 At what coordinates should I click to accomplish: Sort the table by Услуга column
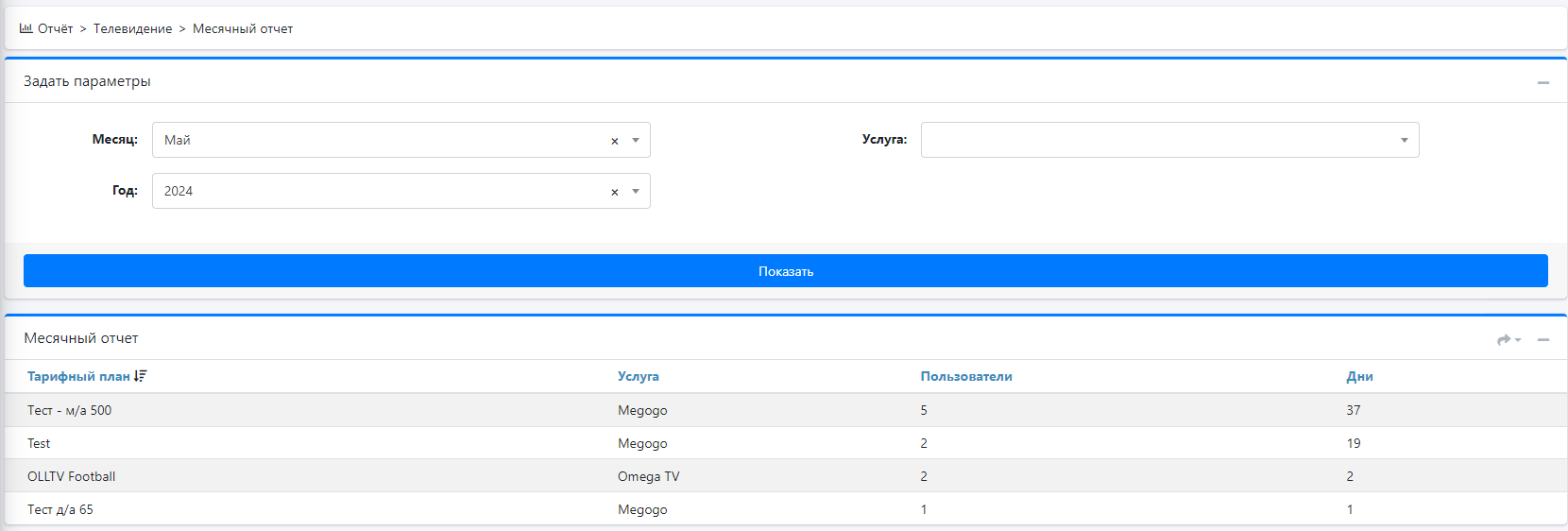(x=638, y=376)
